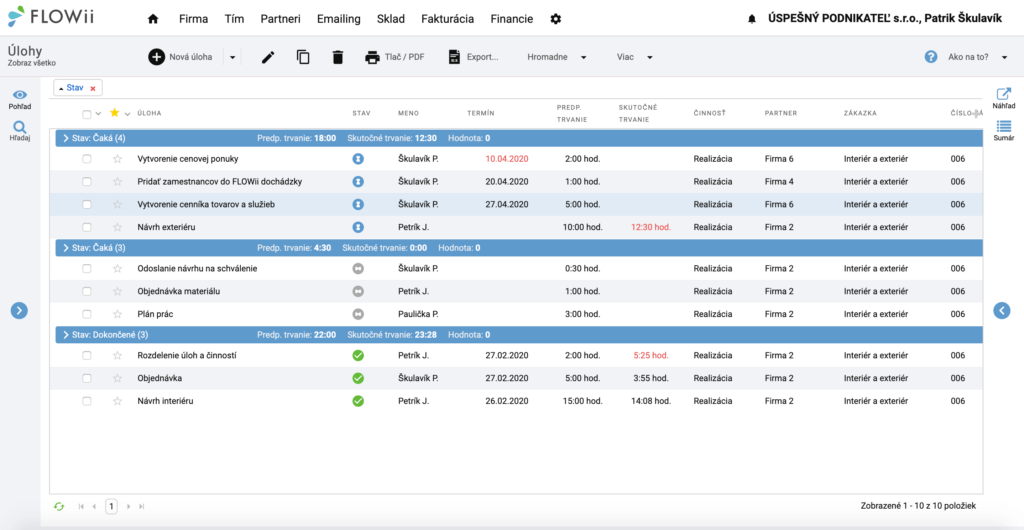Open the Firma menu
Screen dimensions: 1024x530
[193, 19]
